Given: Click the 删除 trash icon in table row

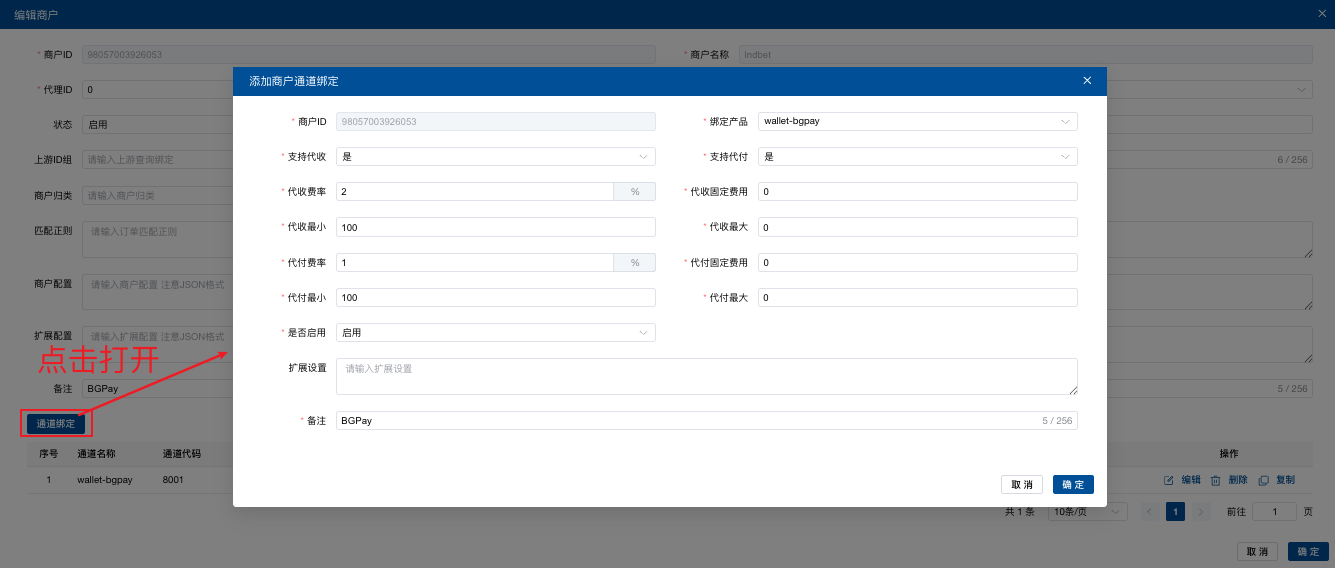Looking at the screenshot, I should [1215, 480].
